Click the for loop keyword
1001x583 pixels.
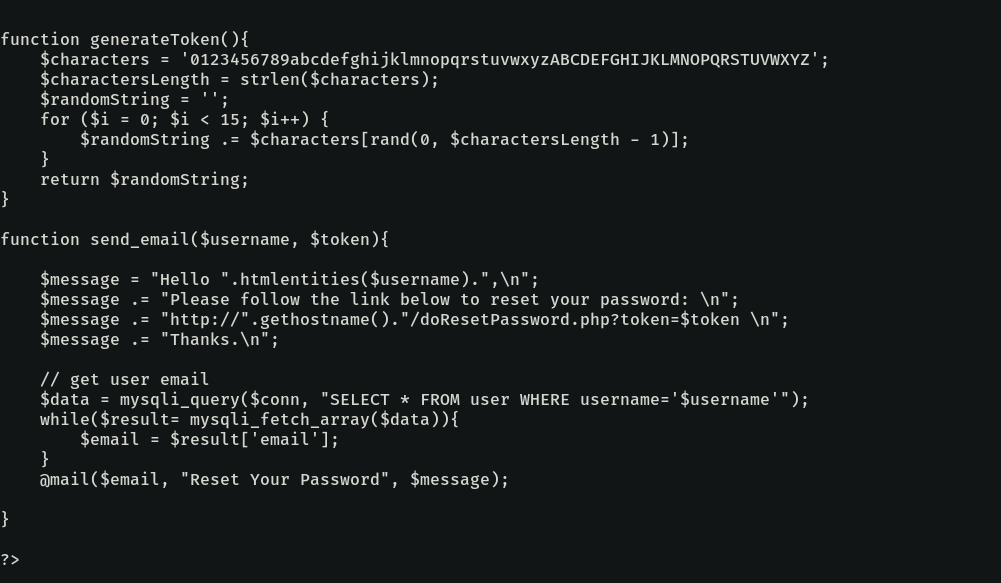coord(55,120)
